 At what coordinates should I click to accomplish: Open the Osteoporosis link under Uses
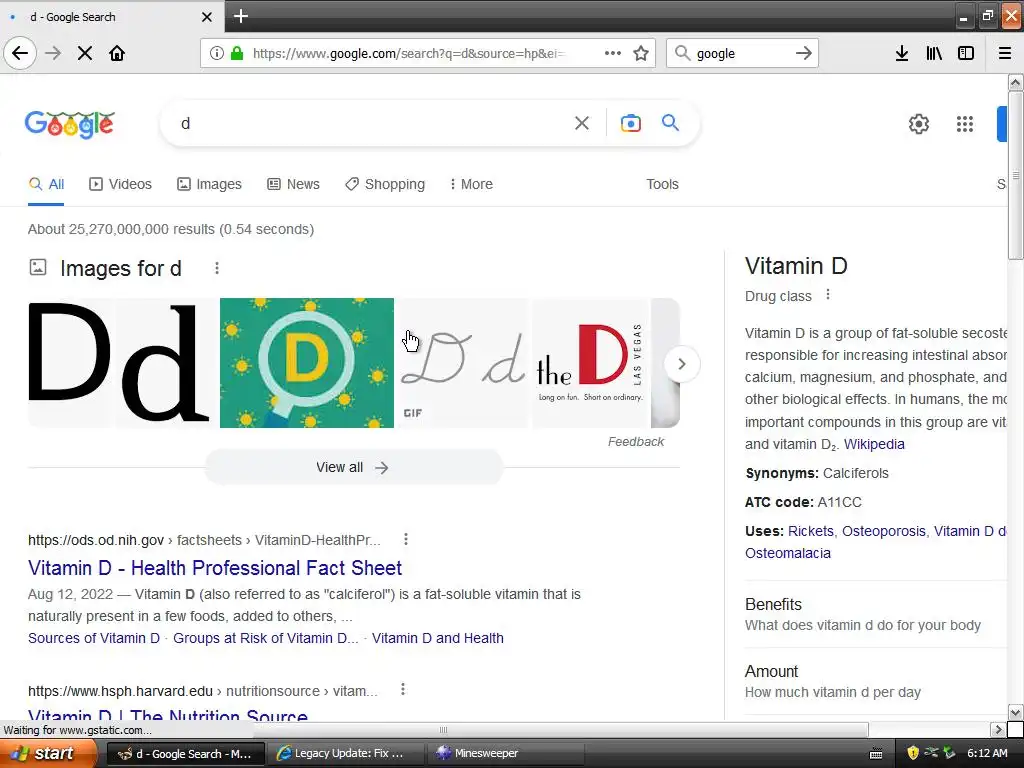(x=884, y=531)
